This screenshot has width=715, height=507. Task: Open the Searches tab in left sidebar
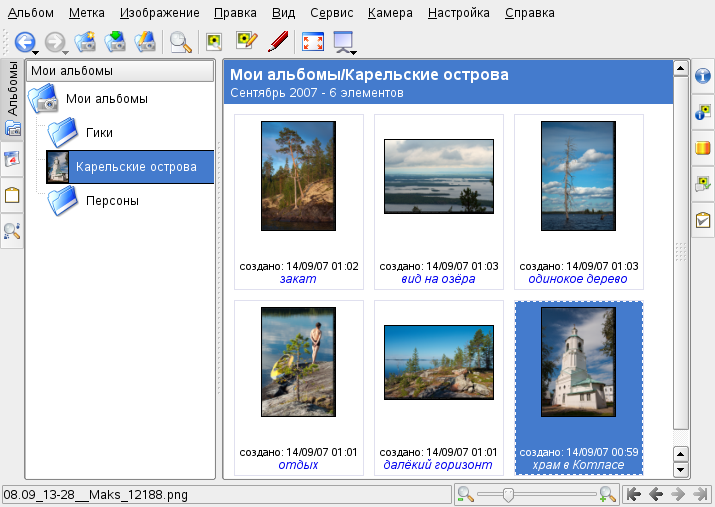[x=12, y=232]
